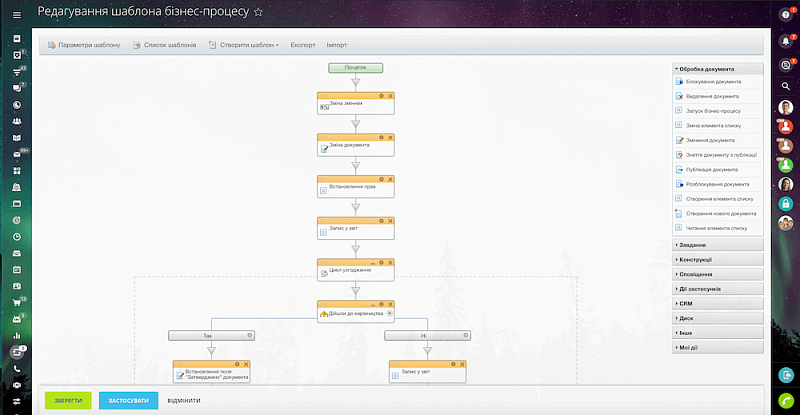This screenshot has height=415, width=800.
Task: Open the hamburger menu in left sidebar
Action: tap(17, 38)
